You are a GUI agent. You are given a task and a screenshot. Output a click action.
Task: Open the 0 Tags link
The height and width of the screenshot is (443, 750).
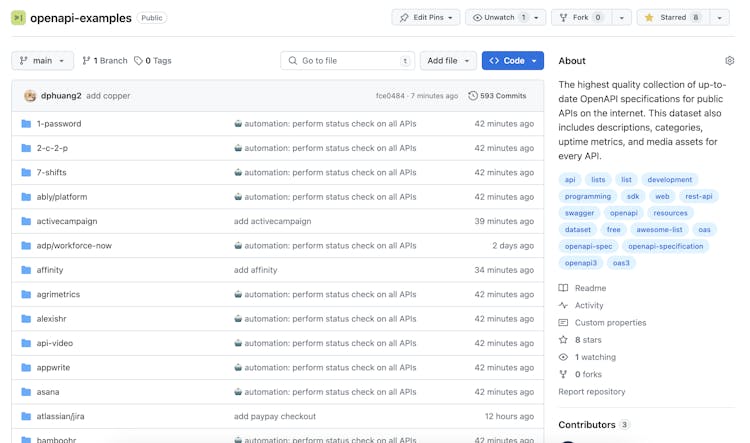[x=153, y=61]
